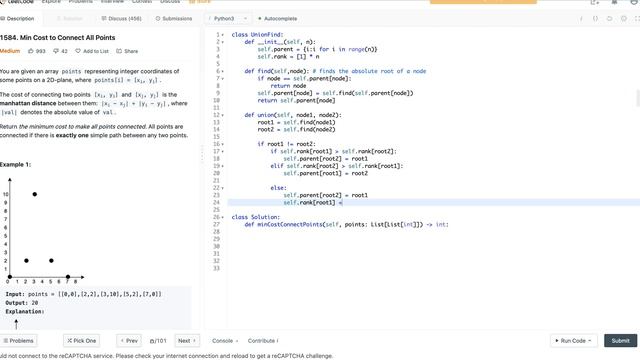Toggle the Autocomplete option
Screen dimensions: 640x360
(278, 19)
